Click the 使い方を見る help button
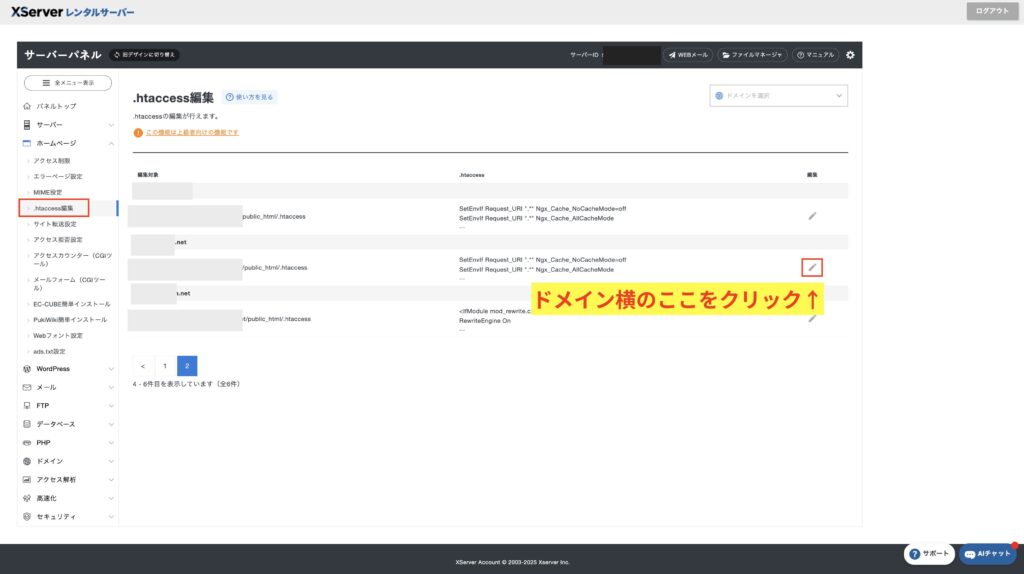 pos(249,97)
